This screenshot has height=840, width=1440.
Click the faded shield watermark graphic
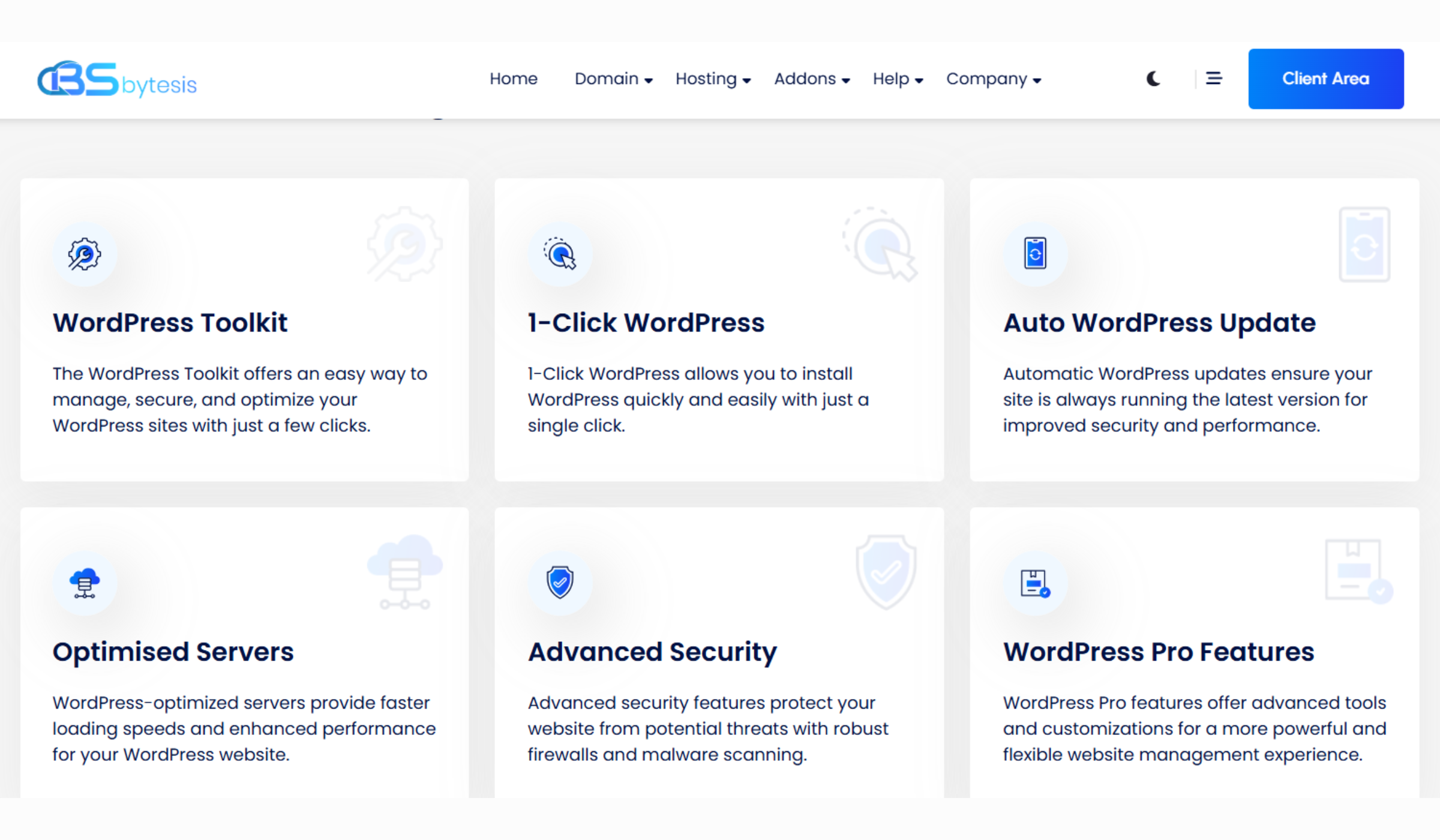(x=886, y=572)
